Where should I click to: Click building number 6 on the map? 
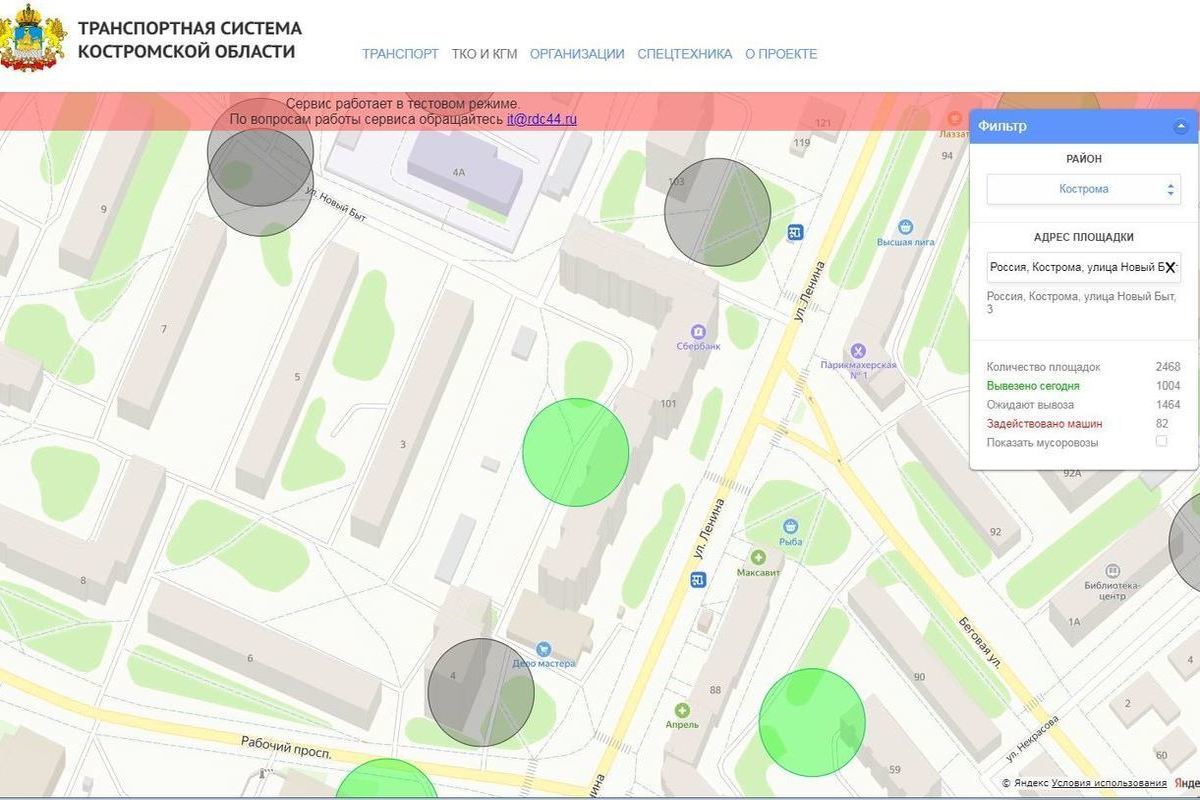pyautogui.click(x=250, y=658)
